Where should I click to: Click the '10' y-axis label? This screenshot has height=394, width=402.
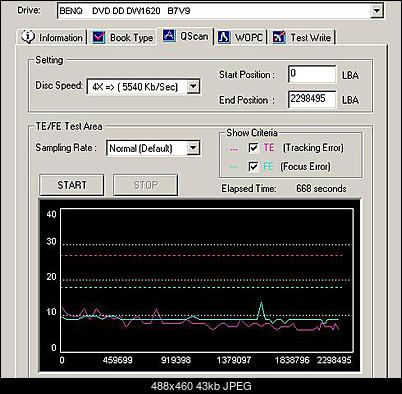51,312
